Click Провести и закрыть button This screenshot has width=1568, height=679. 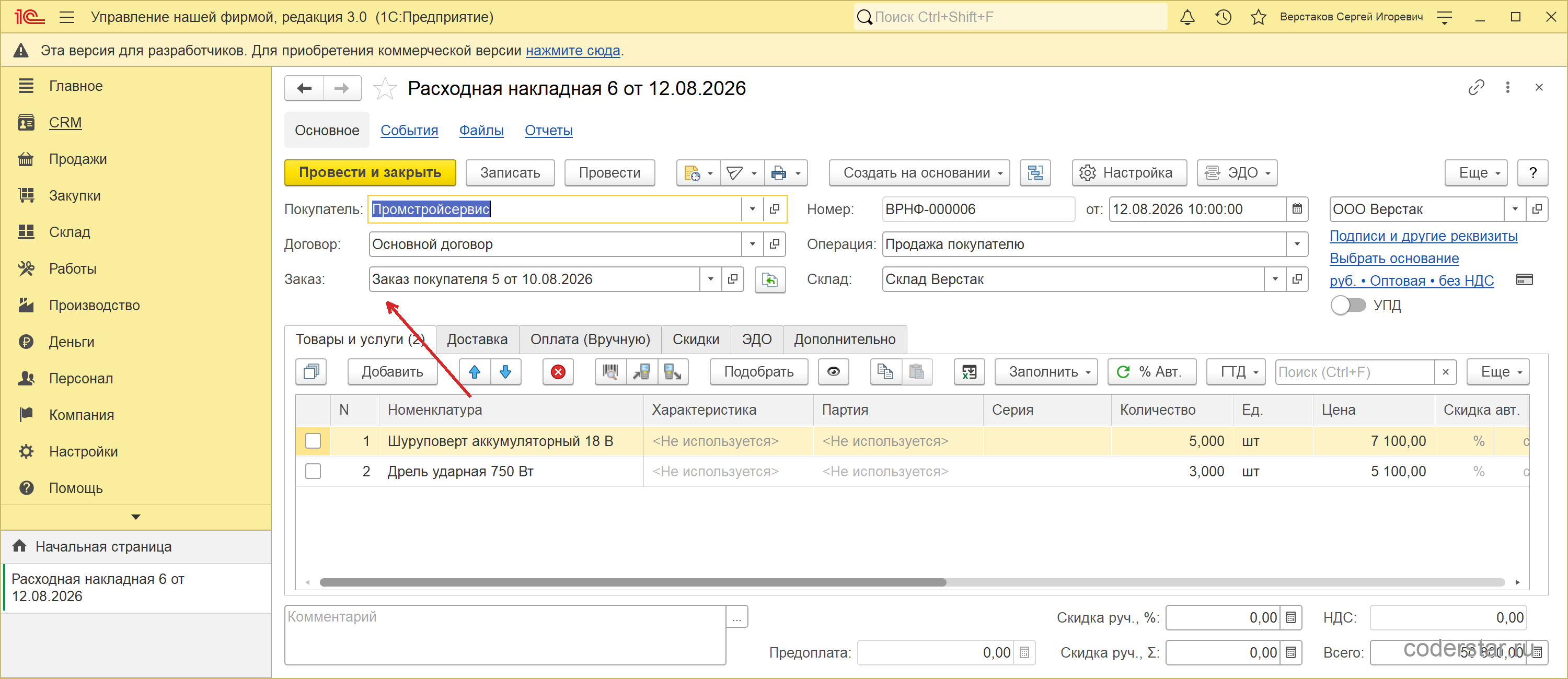(x=370, y=173)
